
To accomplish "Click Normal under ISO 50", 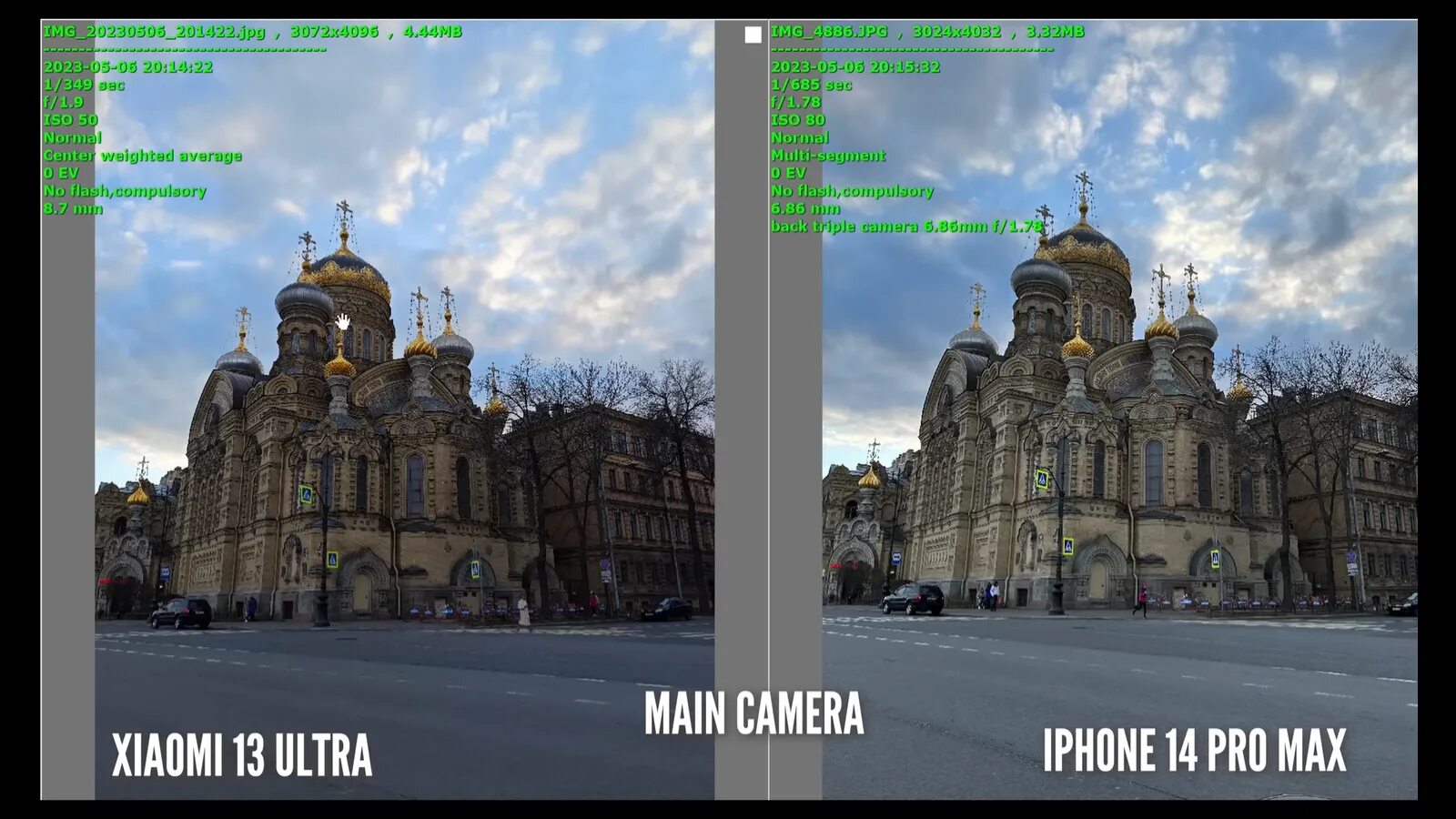I will tap(73, 138).
